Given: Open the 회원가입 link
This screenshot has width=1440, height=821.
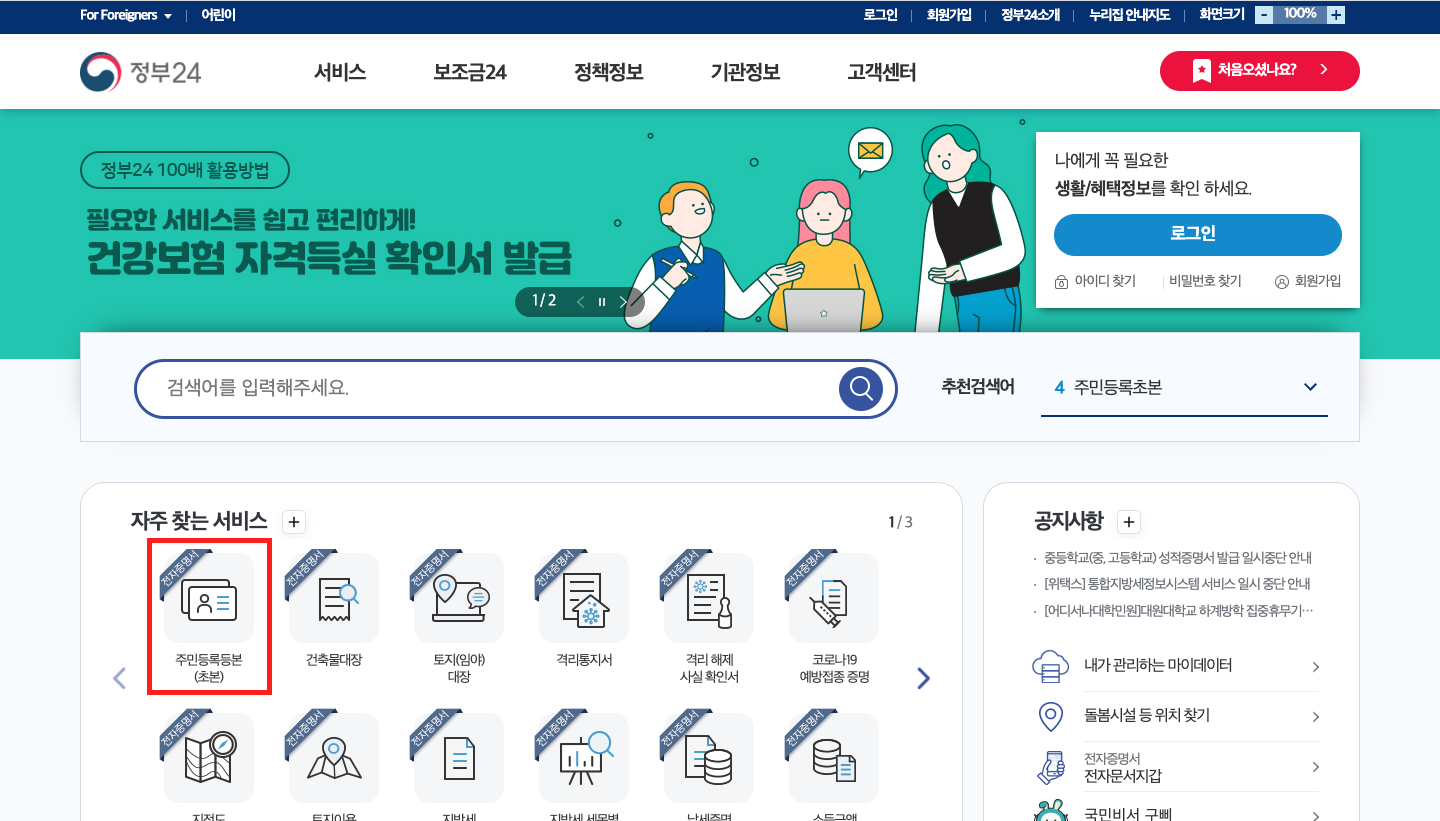Looking at the screenshot, I should coord(947,15).
